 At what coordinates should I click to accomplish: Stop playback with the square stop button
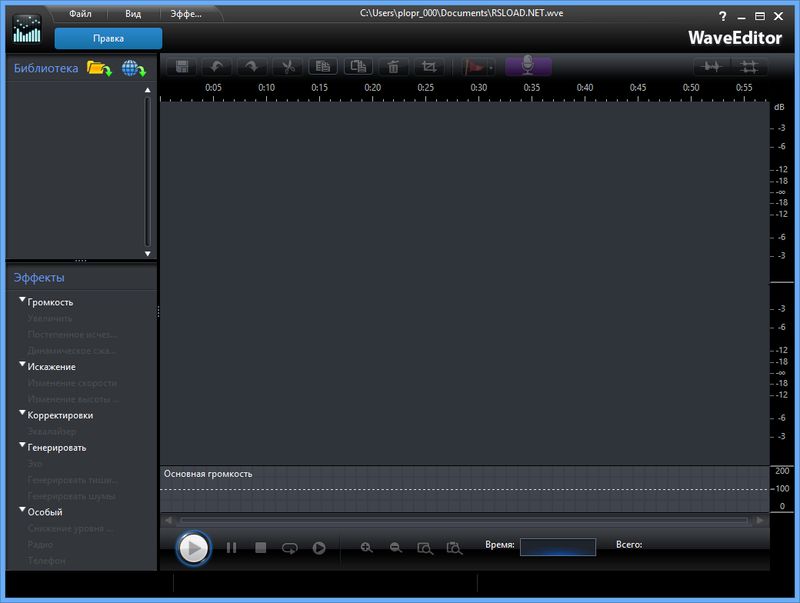click(x=261, y=548)
